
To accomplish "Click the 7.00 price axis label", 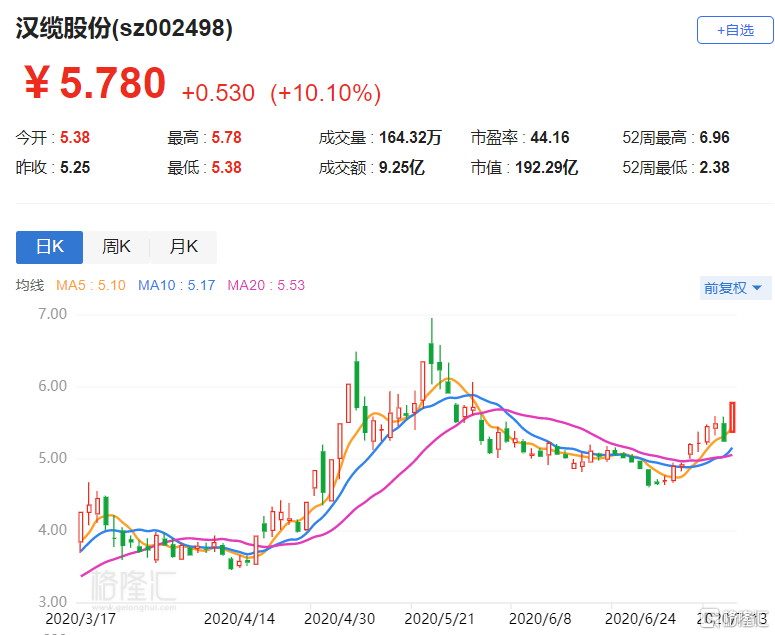I will click(x=52, y=314).
